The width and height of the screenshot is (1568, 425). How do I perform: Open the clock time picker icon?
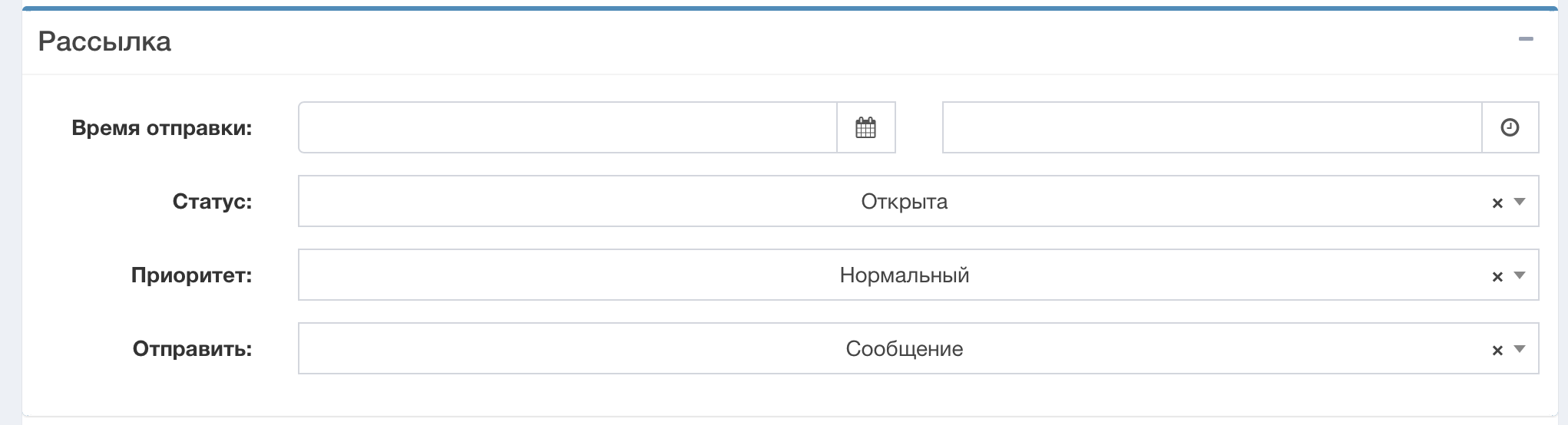coord(1510,127)
